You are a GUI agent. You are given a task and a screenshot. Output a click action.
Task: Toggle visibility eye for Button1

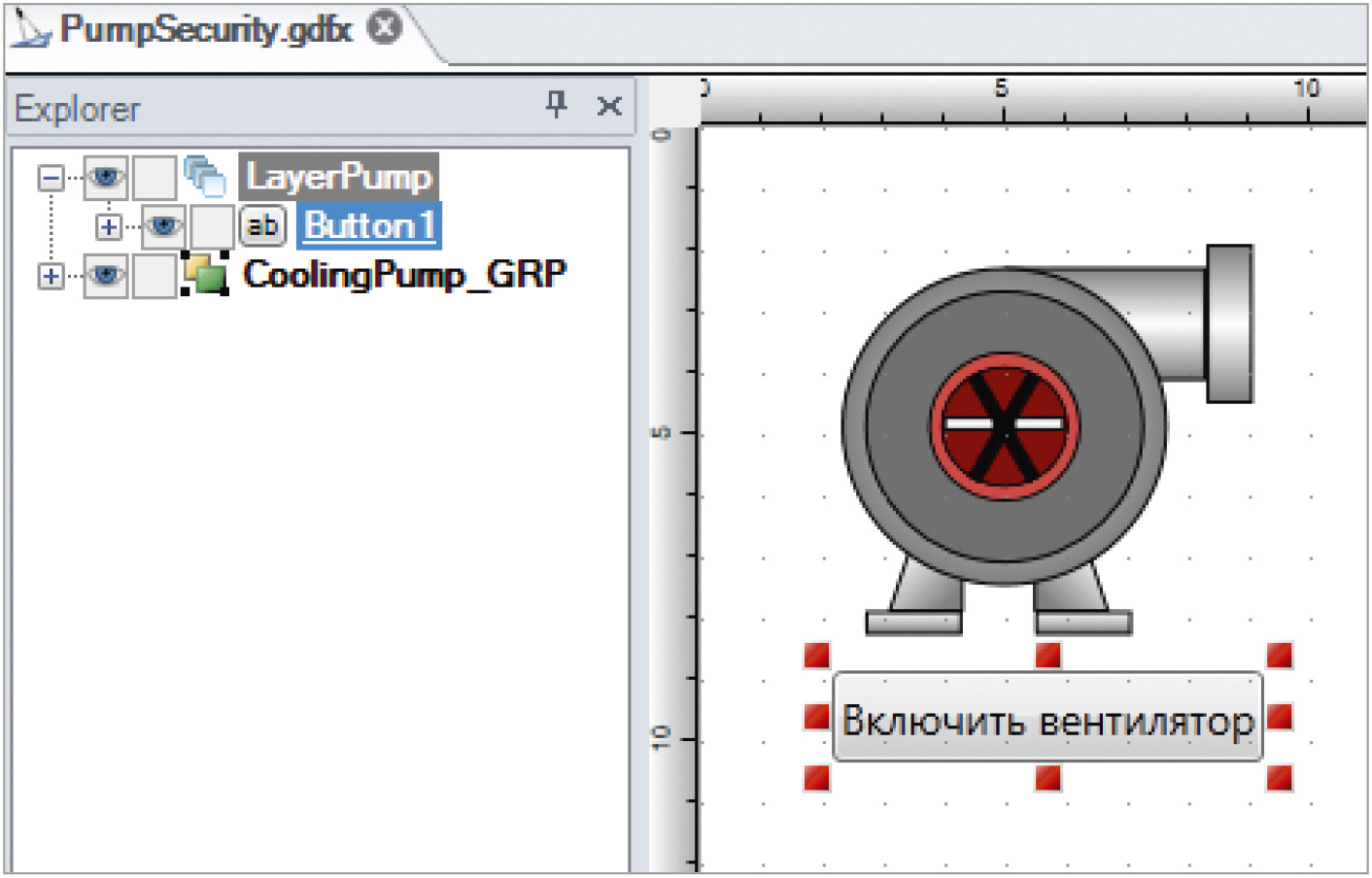tap(163, 226)
